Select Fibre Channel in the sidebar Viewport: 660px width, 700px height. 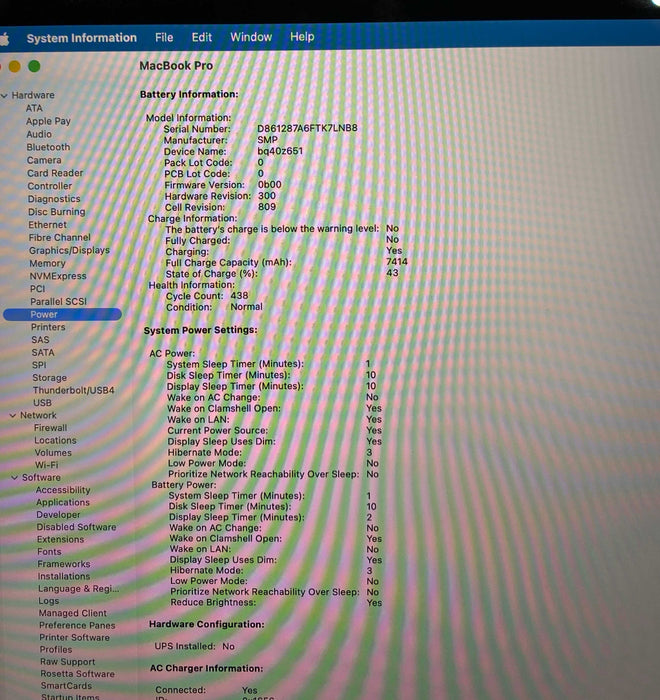(x=59, y=238)
